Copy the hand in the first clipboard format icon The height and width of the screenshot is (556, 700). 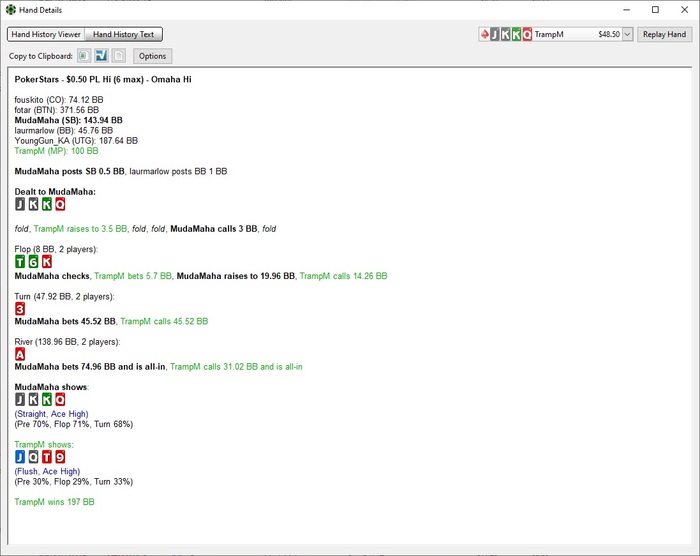click(83, 56)
